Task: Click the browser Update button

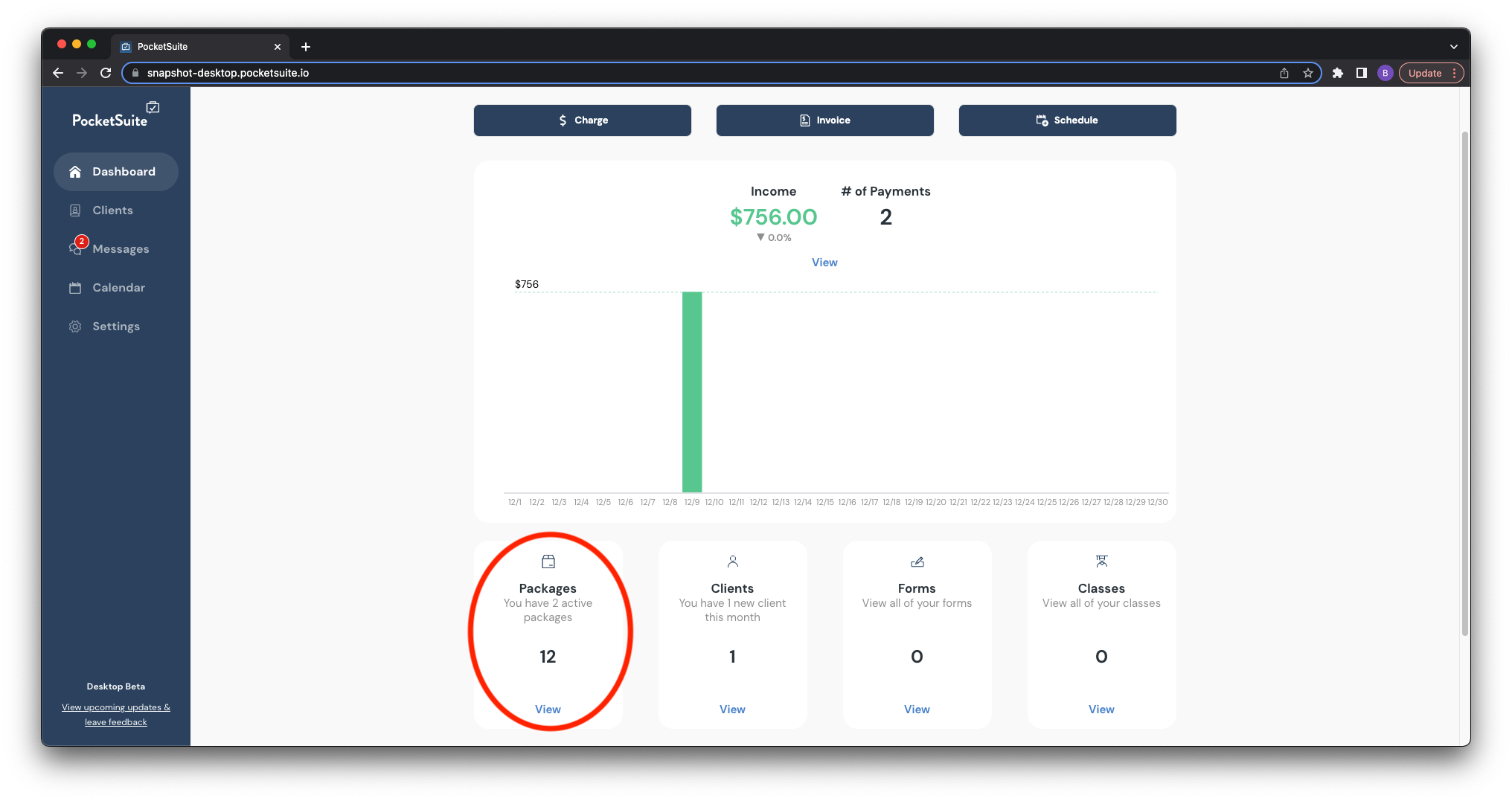Action: 1432,73
